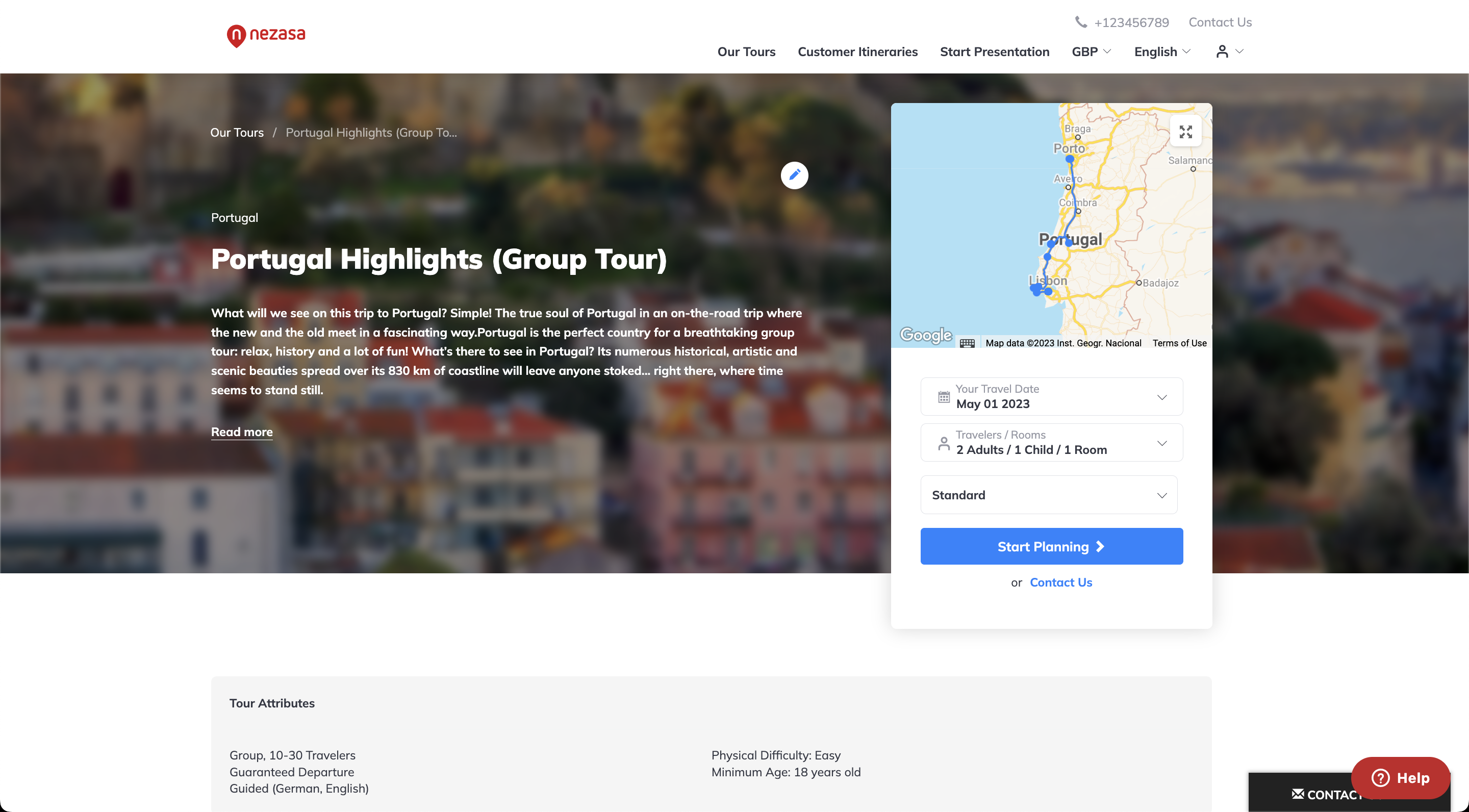Click the nezasa logo

click(x=266, y=35)
